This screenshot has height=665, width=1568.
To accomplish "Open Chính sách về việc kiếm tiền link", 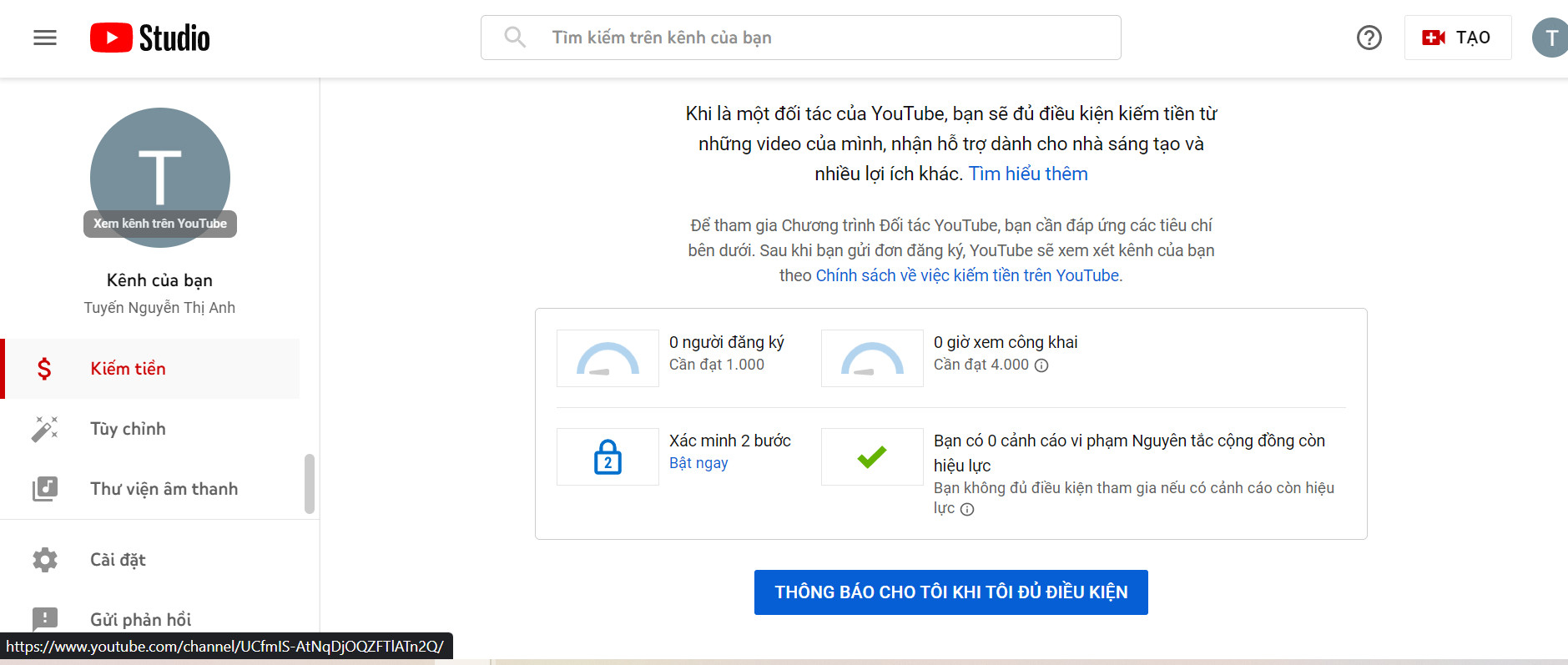I will [967, 275].
